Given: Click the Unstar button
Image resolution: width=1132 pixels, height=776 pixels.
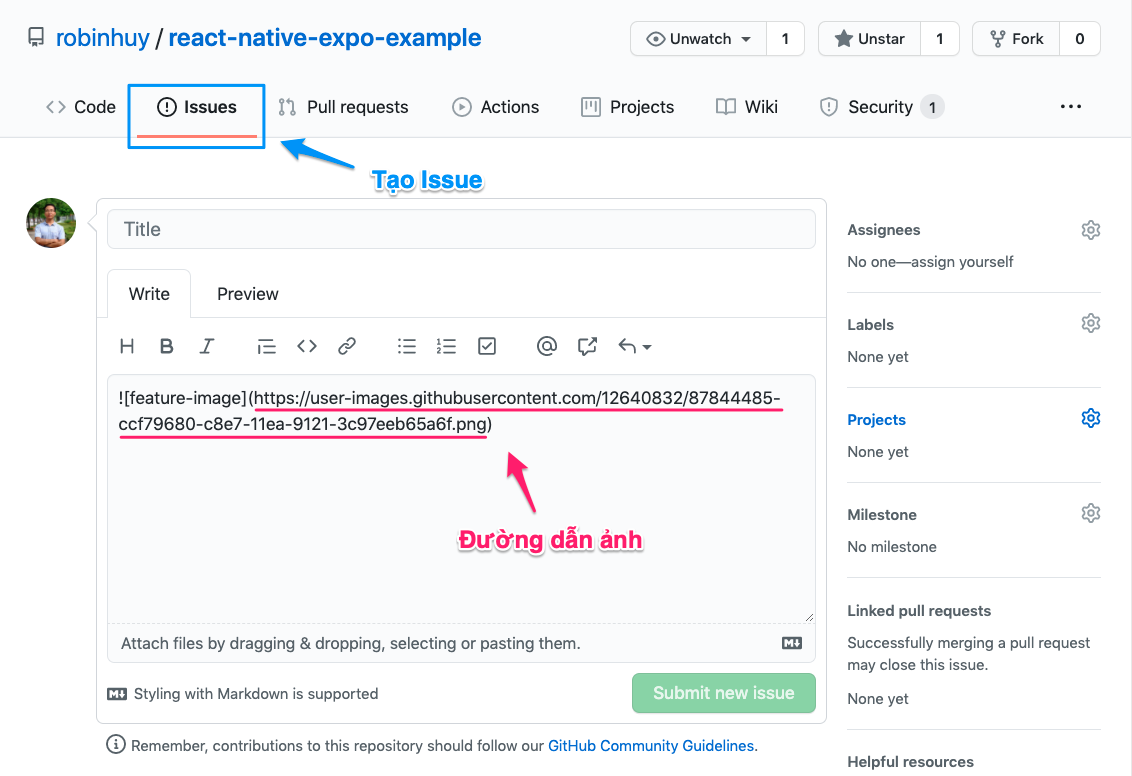Looking at the screenshot, I should pyautogui.click(x=869, y=39).
